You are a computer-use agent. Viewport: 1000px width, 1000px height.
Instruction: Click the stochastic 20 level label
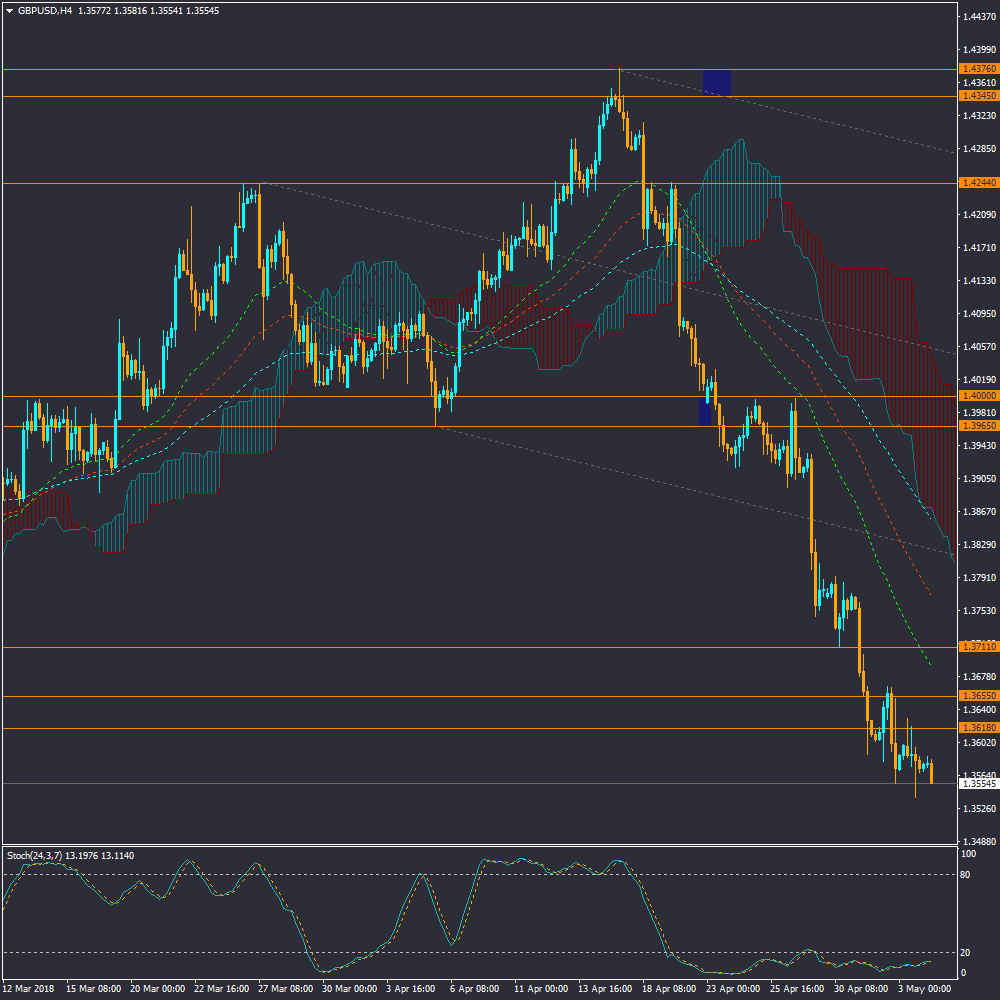967,952
